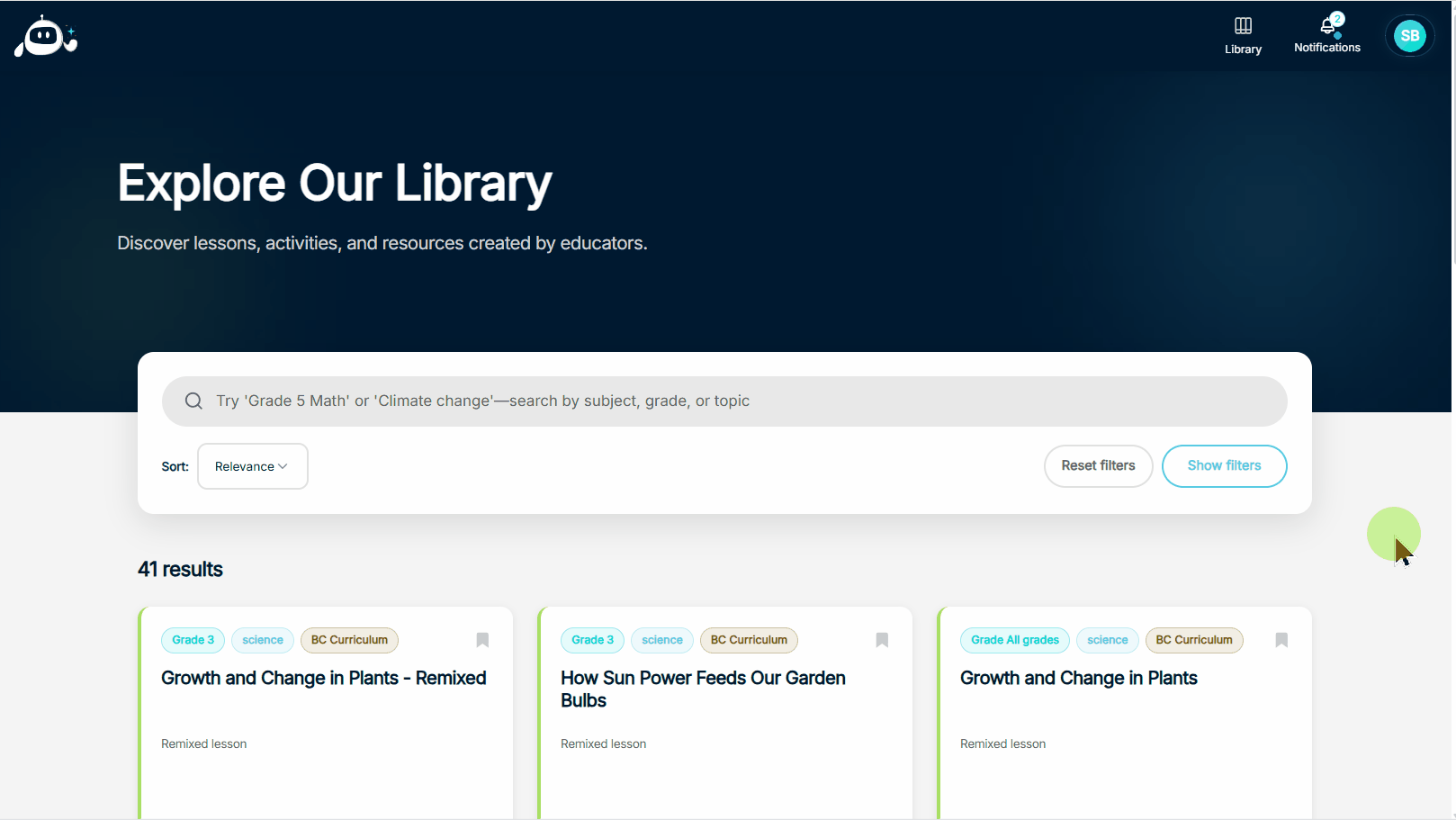Open the SB user profile avatar
The height and width of the screenshot is (820, 1456).
(1409, 36)
